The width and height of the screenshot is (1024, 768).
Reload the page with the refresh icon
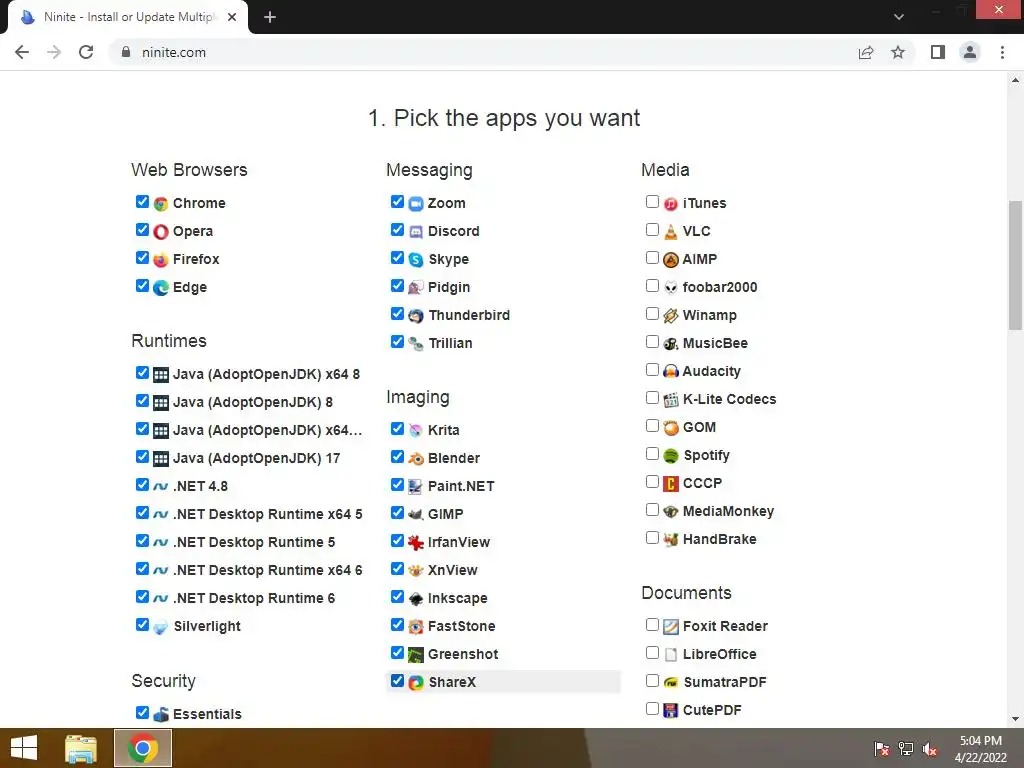pos(86,52)
